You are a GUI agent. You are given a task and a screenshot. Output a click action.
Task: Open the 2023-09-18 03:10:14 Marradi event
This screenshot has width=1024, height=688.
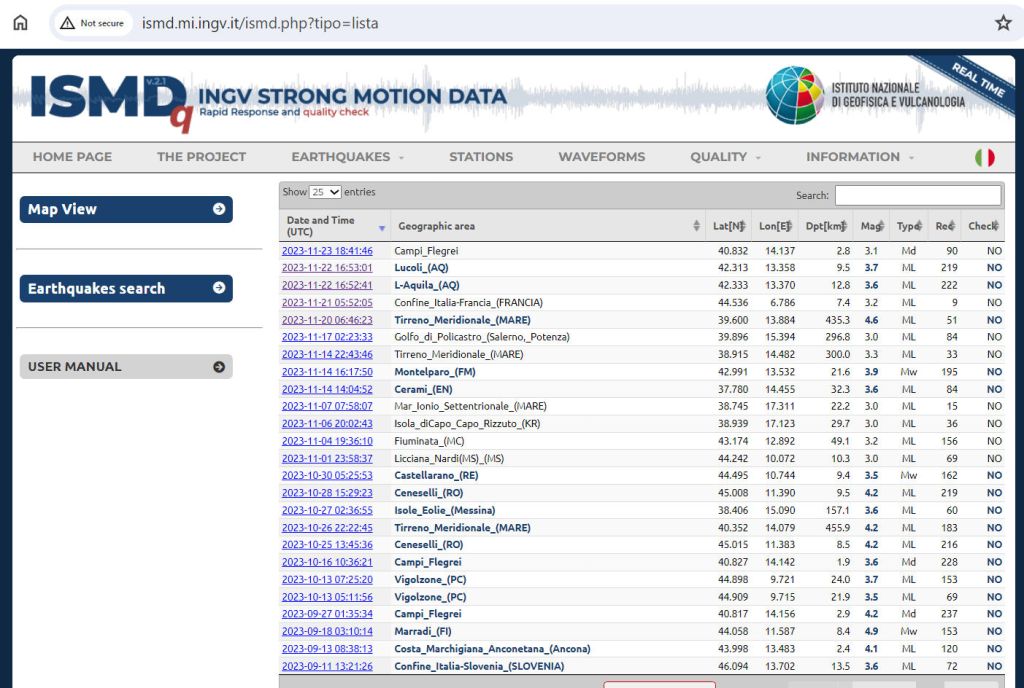point(327,632)
